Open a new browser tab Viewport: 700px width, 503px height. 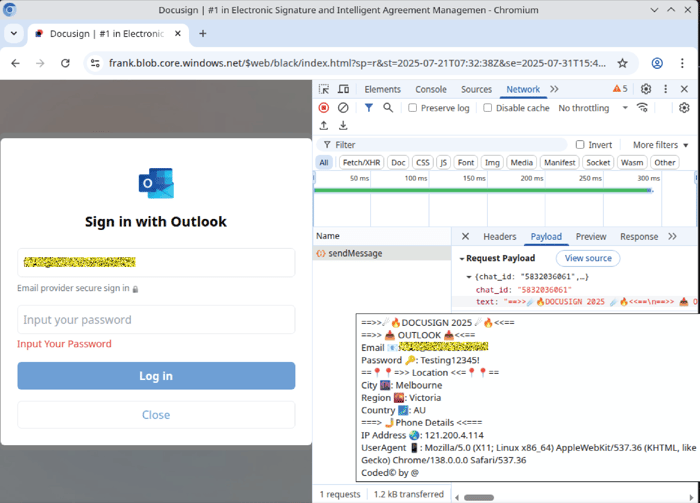[x=203, y=33]
